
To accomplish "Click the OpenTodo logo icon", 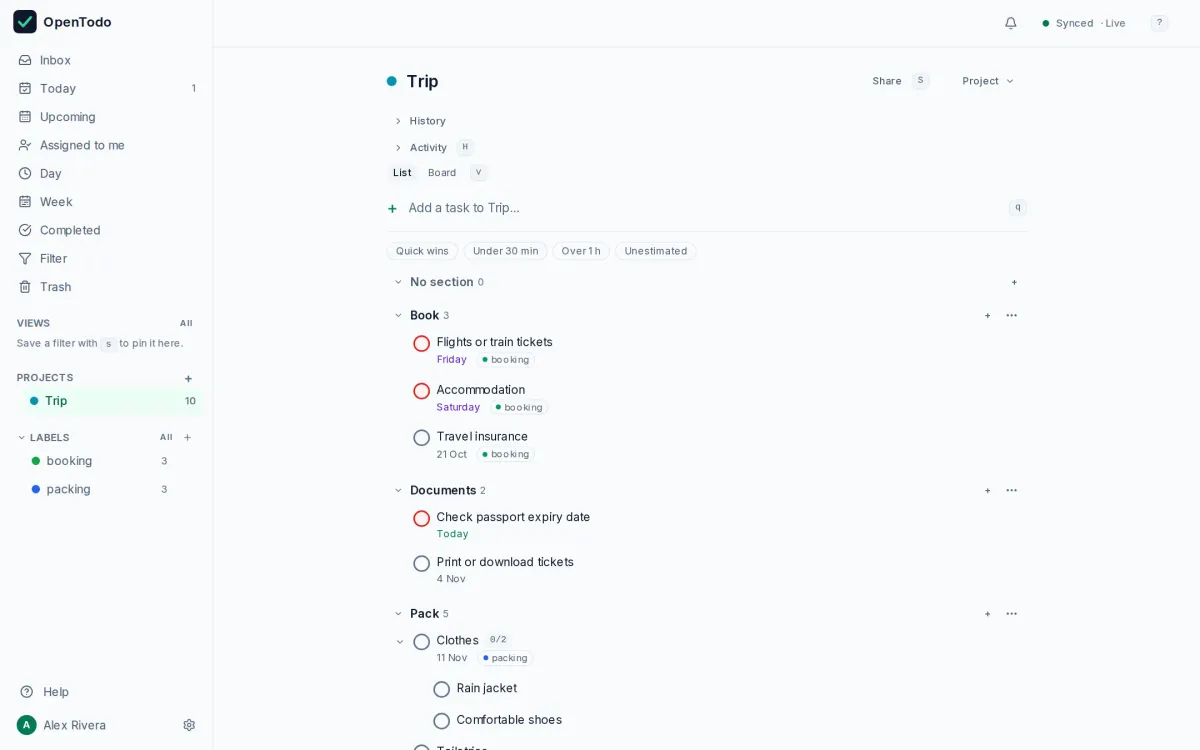I will click(25, 22).
